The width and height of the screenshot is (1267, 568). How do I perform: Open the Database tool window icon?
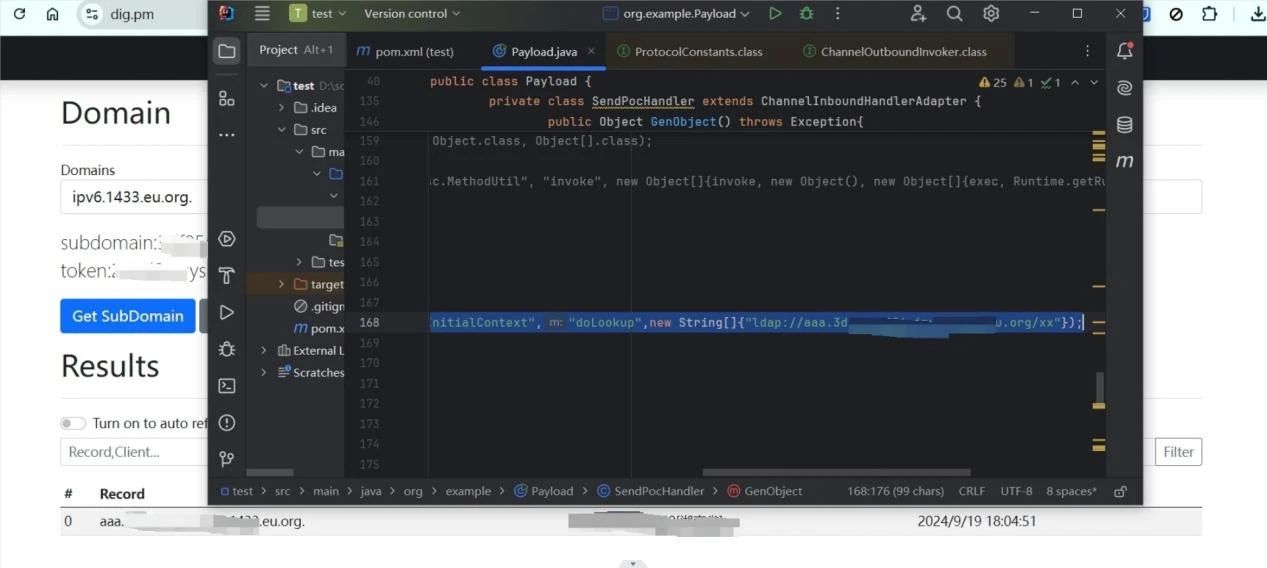pyautogui.click(x=1124, y=125)
